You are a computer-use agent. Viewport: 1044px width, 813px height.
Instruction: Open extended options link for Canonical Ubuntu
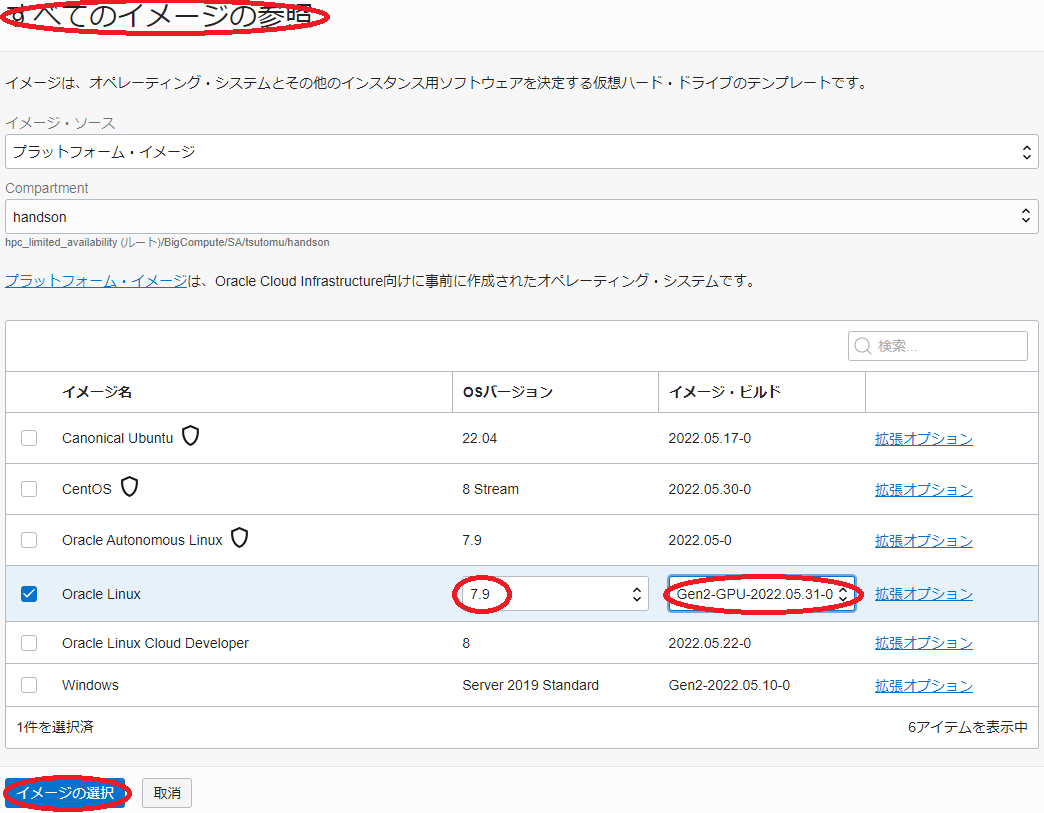click(923, 439)
